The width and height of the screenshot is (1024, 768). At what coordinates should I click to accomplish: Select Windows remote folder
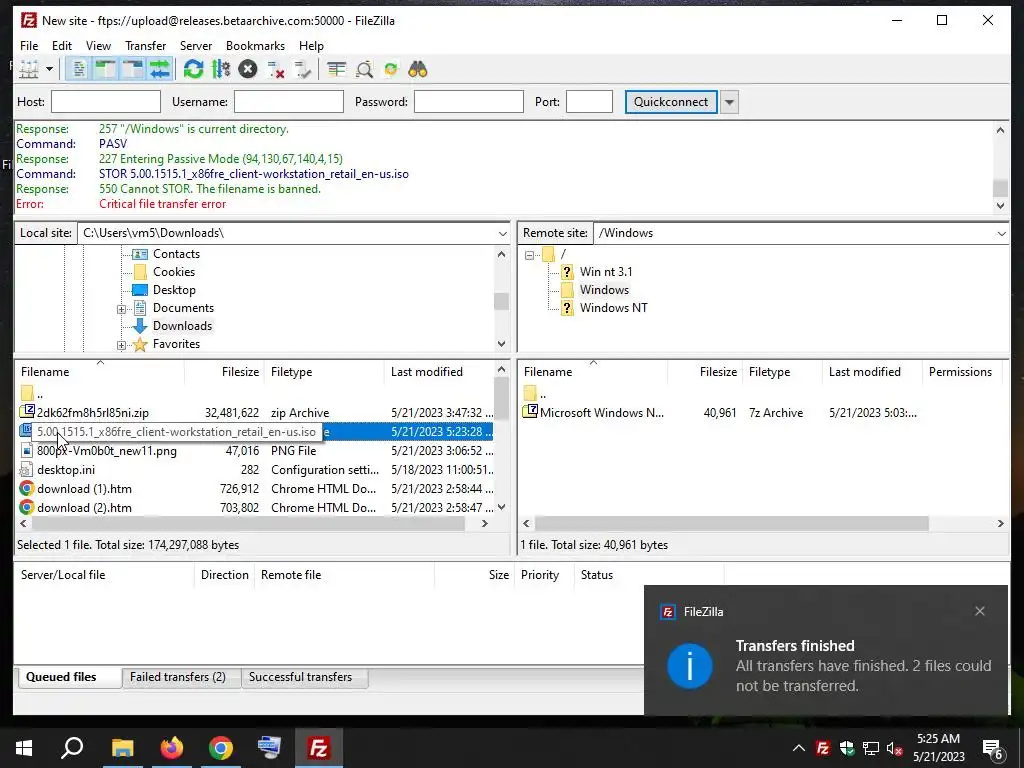click(604, 290)
